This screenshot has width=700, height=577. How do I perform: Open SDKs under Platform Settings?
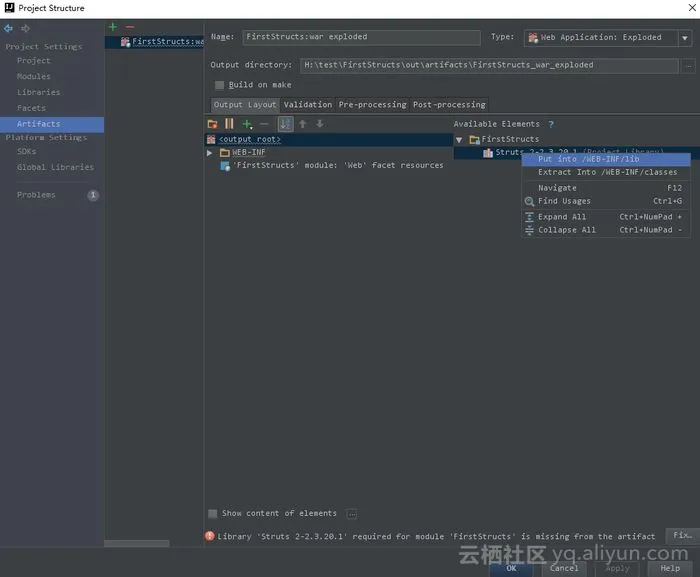pos(26,152)
